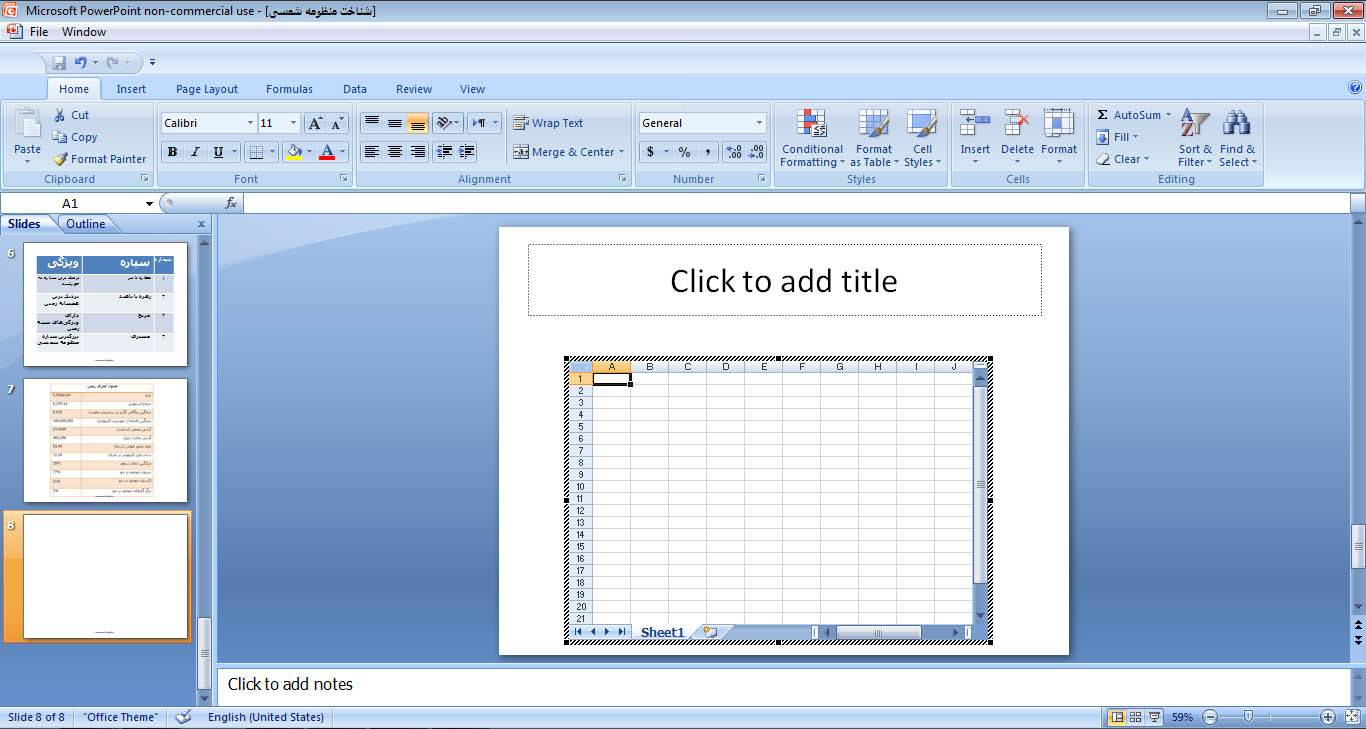Decrease the cell indent

445,152
